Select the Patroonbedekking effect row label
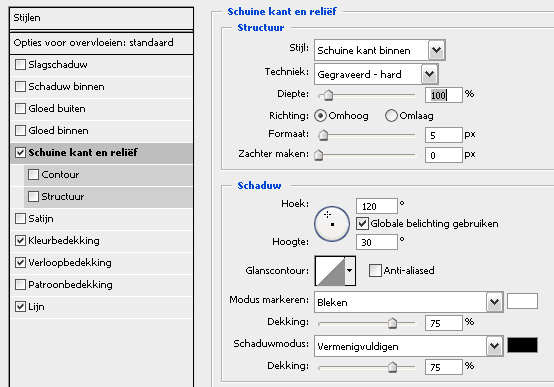 70,285
